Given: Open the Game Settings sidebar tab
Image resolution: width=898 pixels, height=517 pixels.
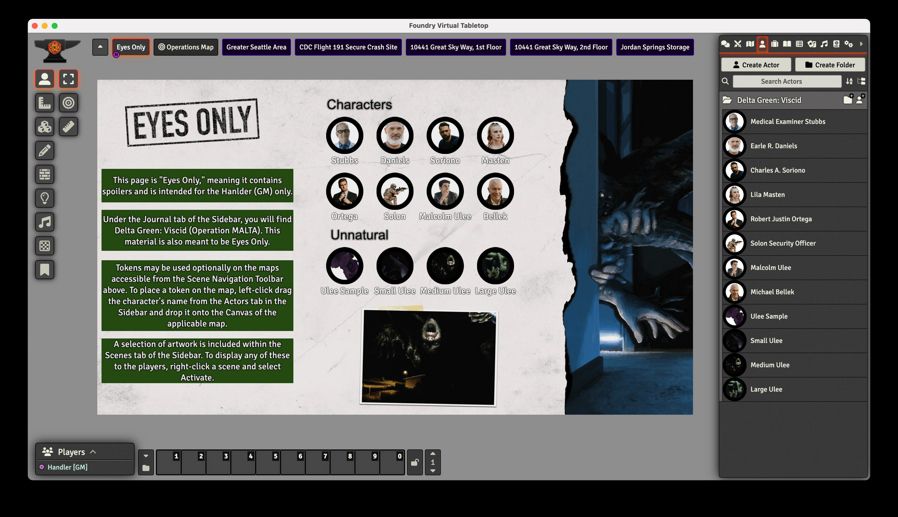Looking at the screenshot, I should [x=849, y=44].
